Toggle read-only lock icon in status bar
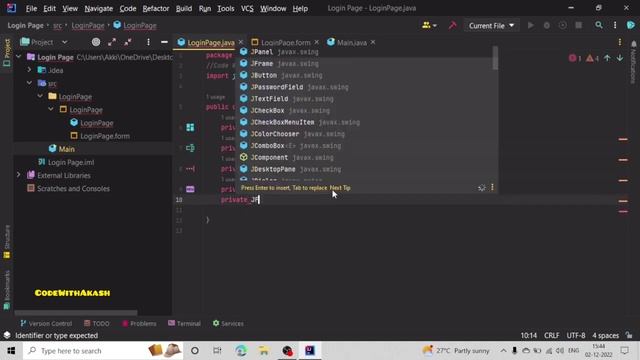This screenshot has width=640, height=360. tap(629, 336)
